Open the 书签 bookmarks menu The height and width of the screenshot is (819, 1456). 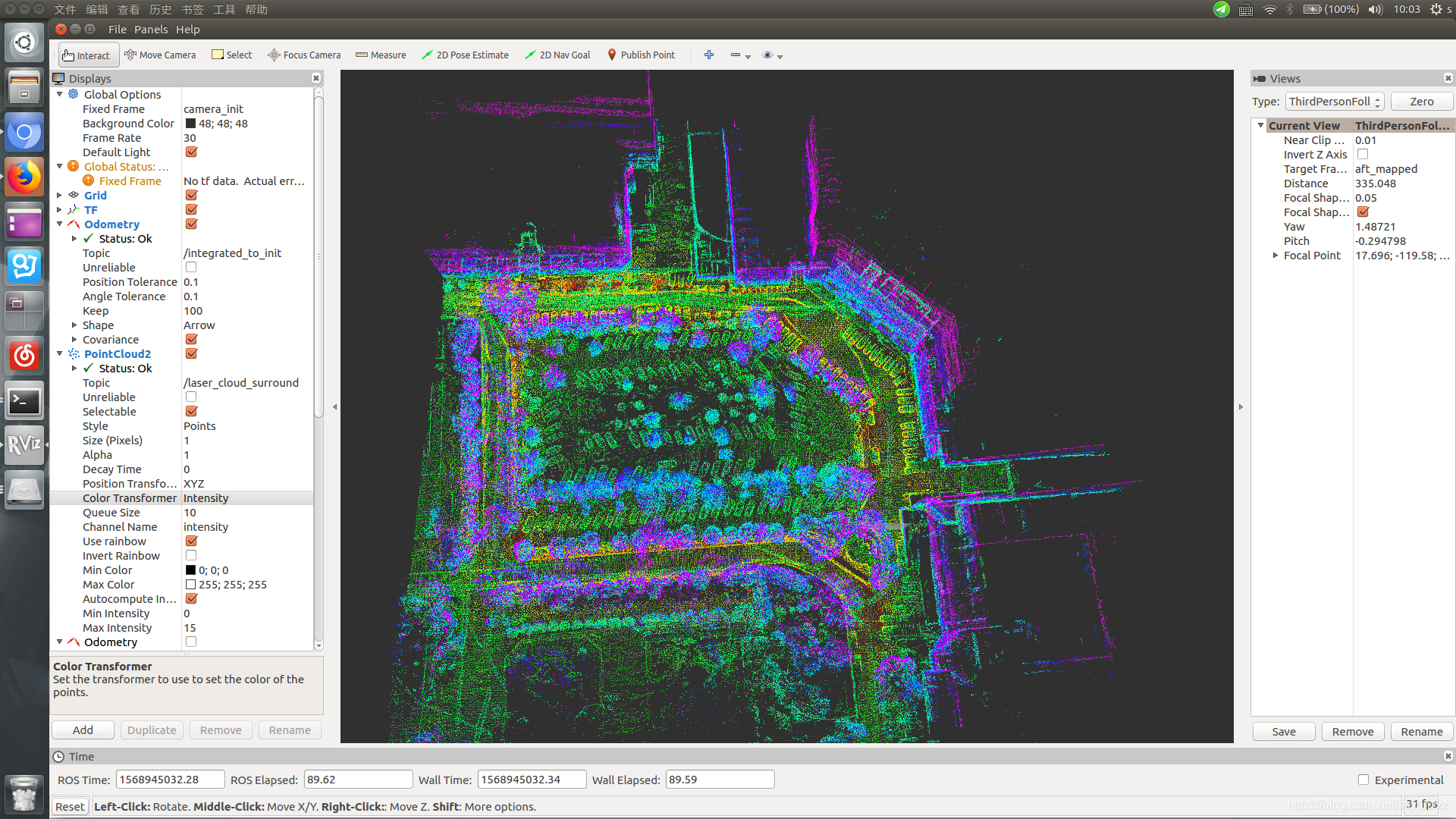point(193,9)
